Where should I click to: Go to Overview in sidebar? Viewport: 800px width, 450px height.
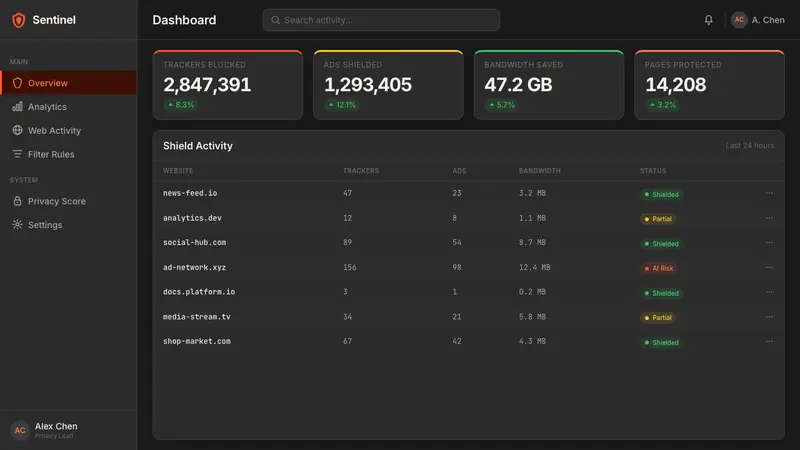[x=69, y=83]
